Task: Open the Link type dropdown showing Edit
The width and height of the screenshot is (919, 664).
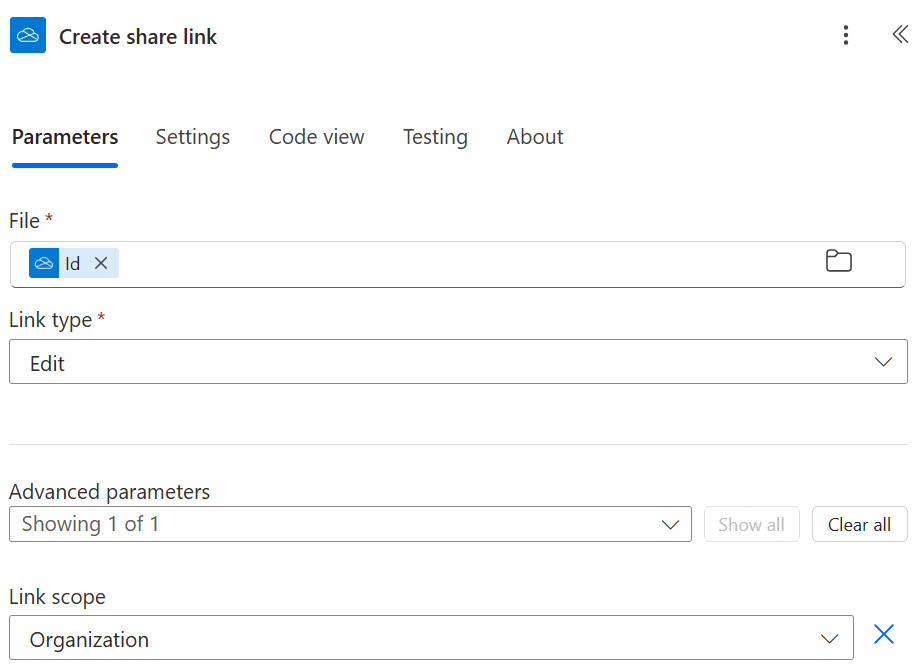Action: coord(440,362)
